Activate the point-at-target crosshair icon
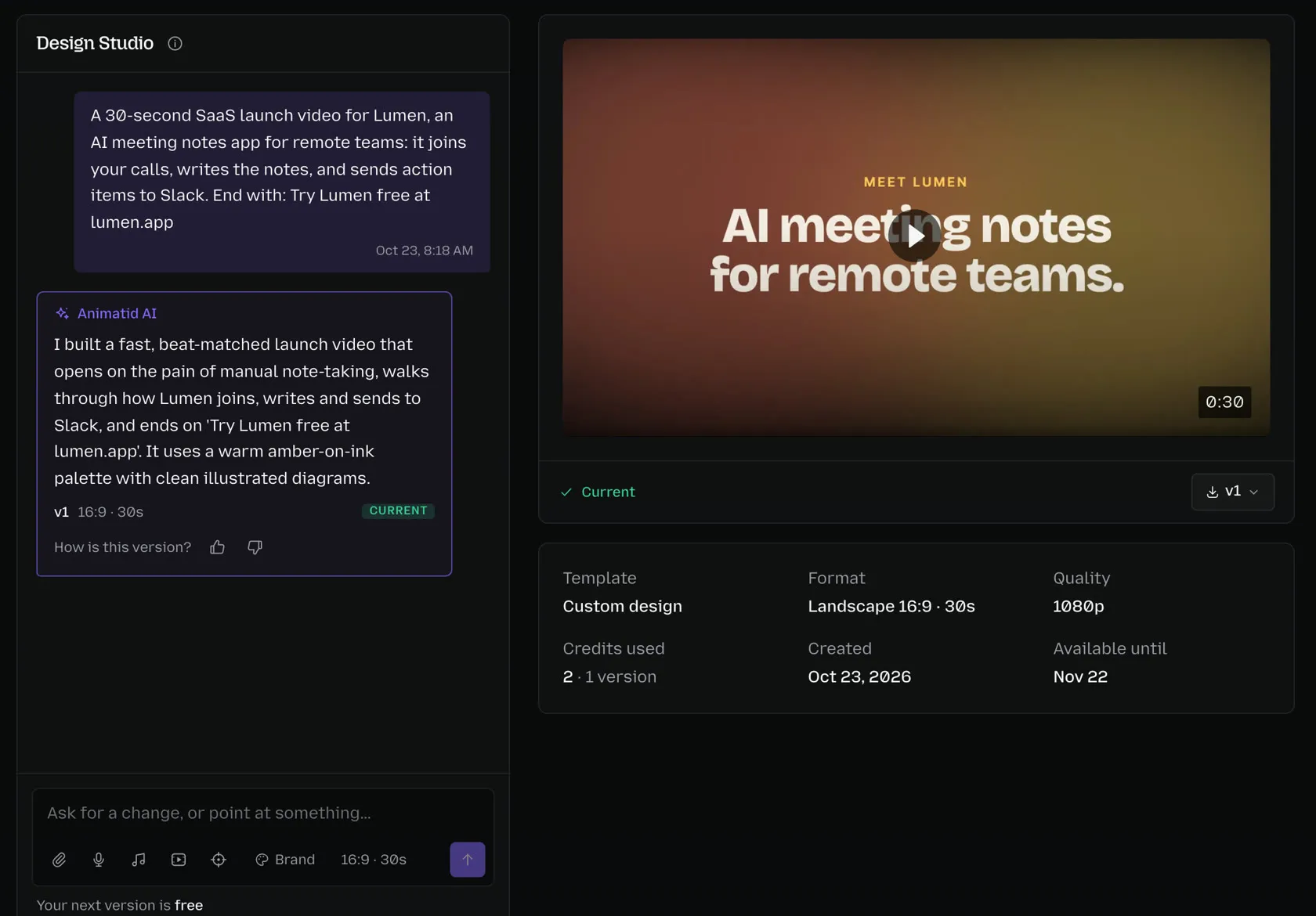This screenshot has height=916, width=1316. 219,860
